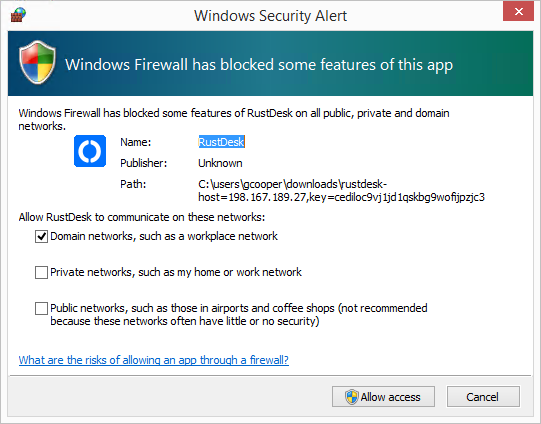The width and height of the screenshot is (541, 424).
Task: Enable the Public networks checkbox
Action: [x=41, y=308]
